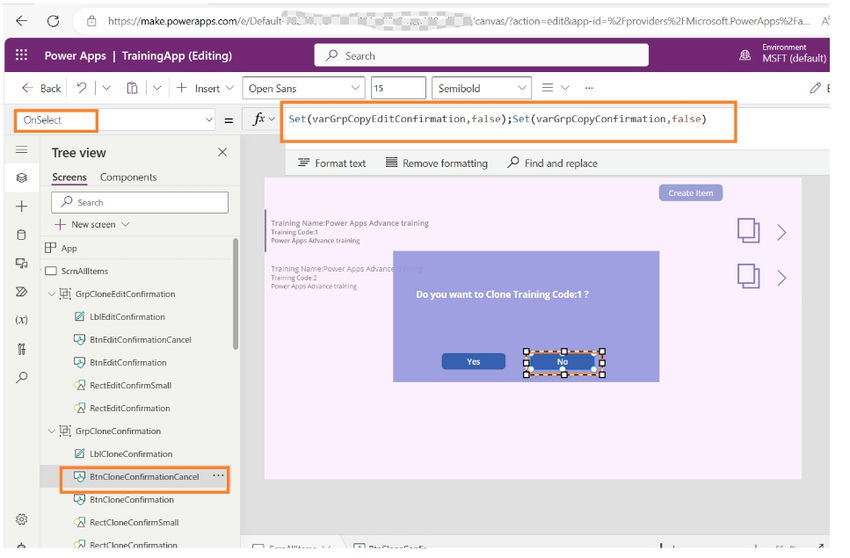The image size is (850, 558).
Task: Click inside the formula bar text
Action: (x=497, y=119)
